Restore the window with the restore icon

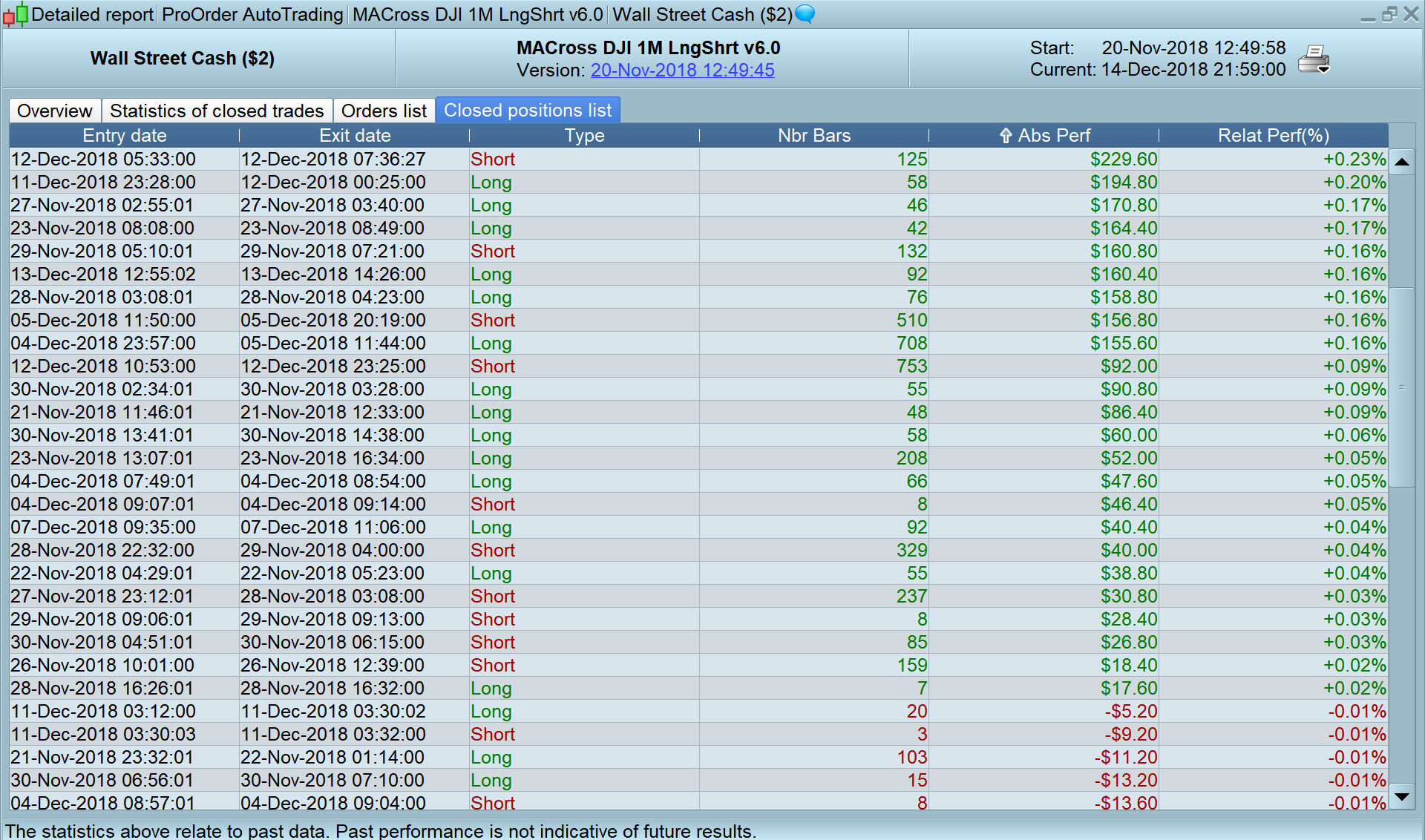point(1389,14)
